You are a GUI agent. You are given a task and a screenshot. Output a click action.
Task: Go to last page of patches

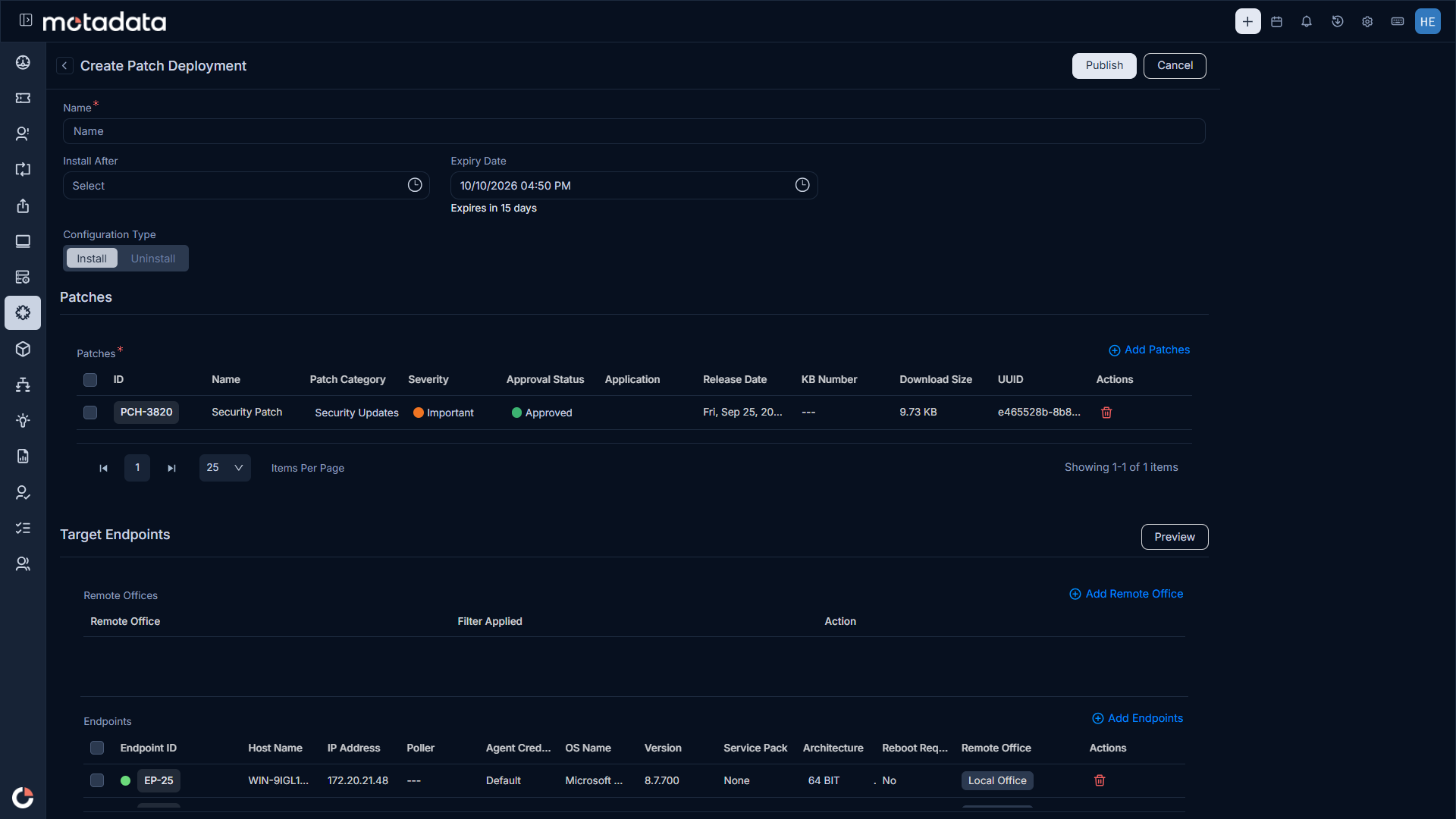[171, 469]
